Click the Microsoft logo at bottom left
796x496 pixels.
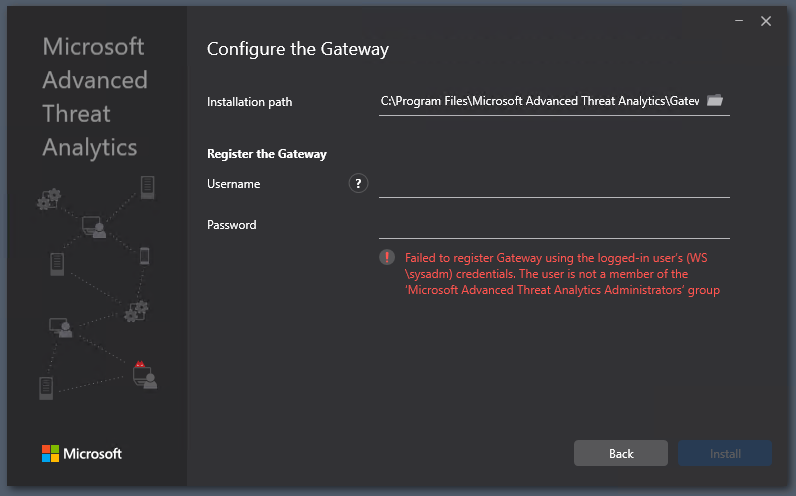[82, 453]
